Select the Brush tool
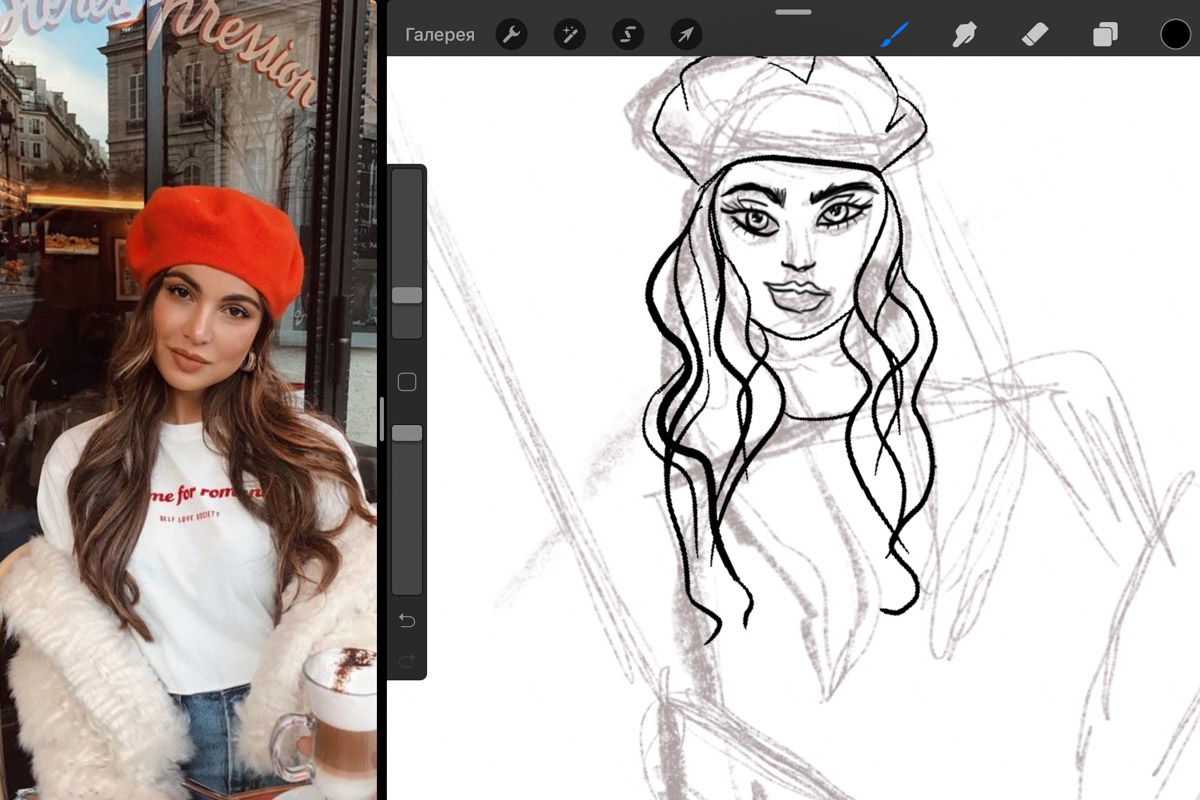 pyautogui.click(x=894, y=35)
